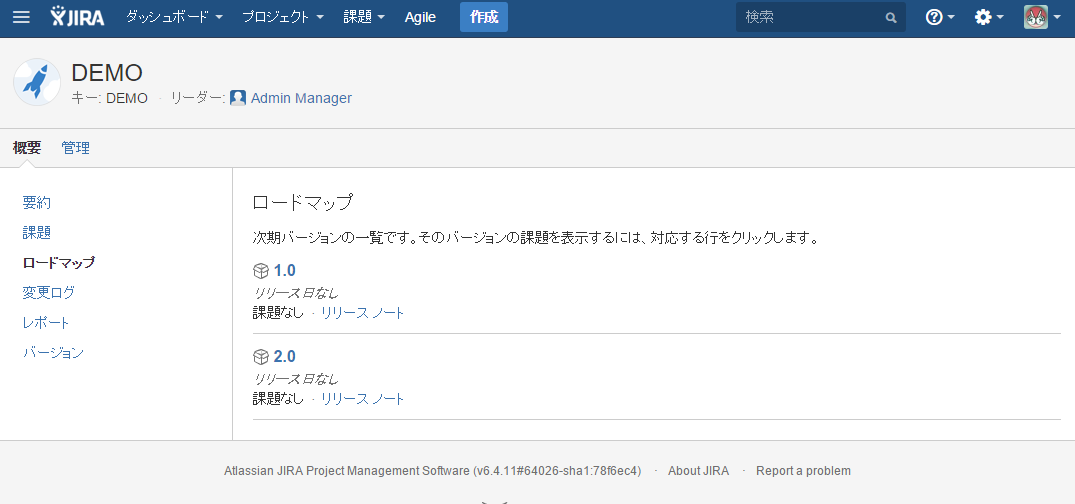The image size is (1075, 504).
Task: Open the hamburger application menu
Action: click(x=21, y=17)
